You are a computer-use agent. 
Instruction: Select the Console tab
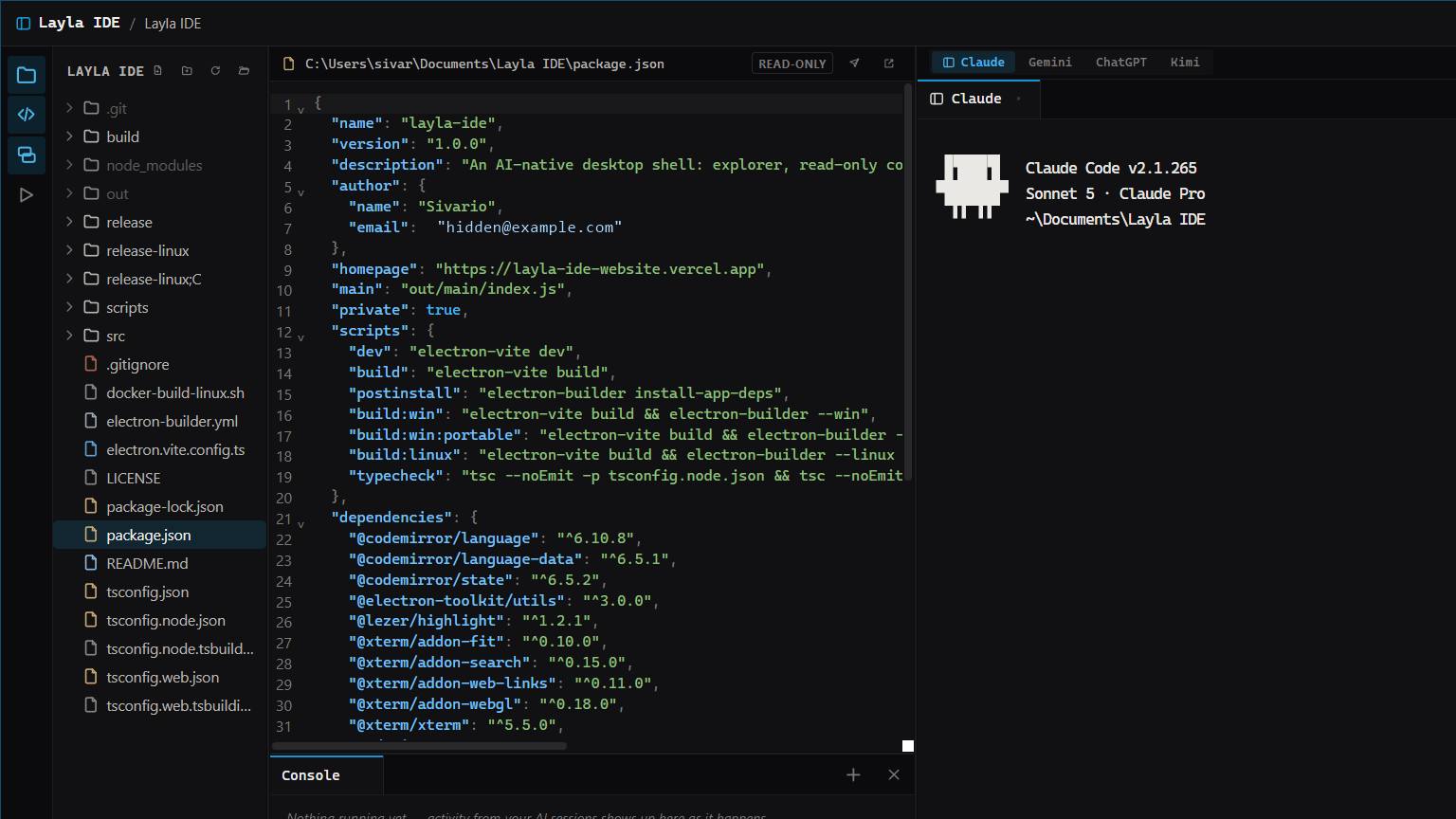[x=326, y=774]
